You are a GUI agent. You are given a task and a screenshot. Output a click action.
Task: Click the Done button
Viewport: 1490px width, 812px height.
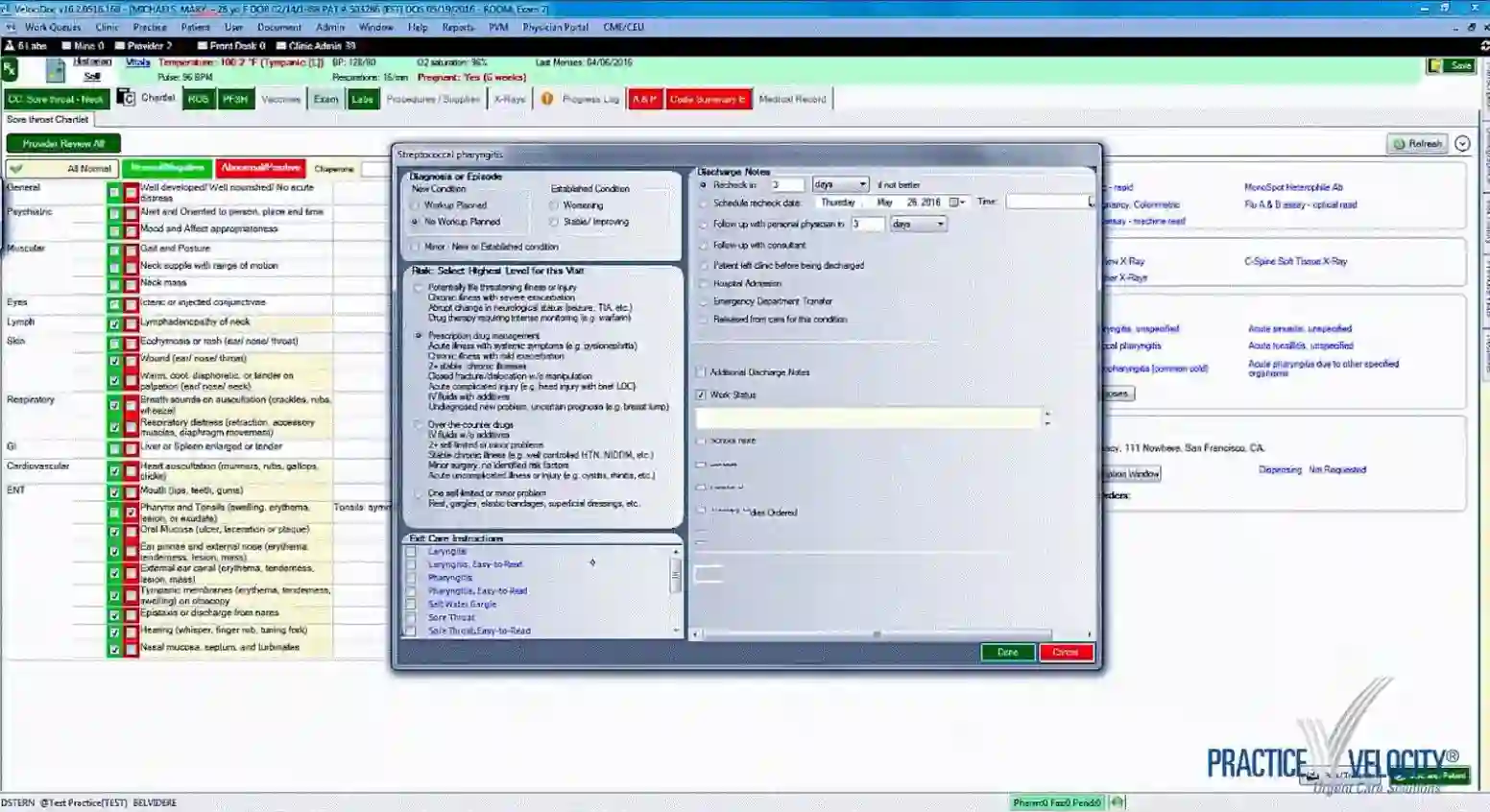tap(1007, 652)
